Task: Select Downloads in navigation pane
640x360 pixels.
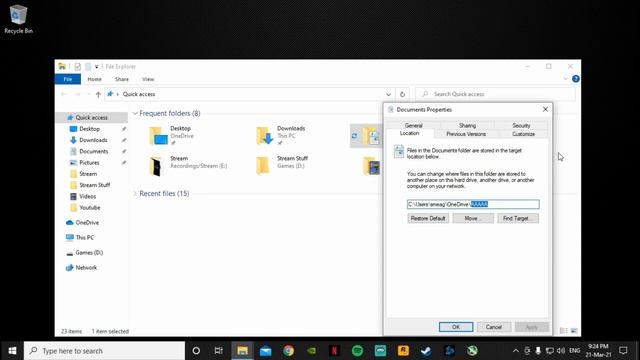Action: (x=93, y=140)
